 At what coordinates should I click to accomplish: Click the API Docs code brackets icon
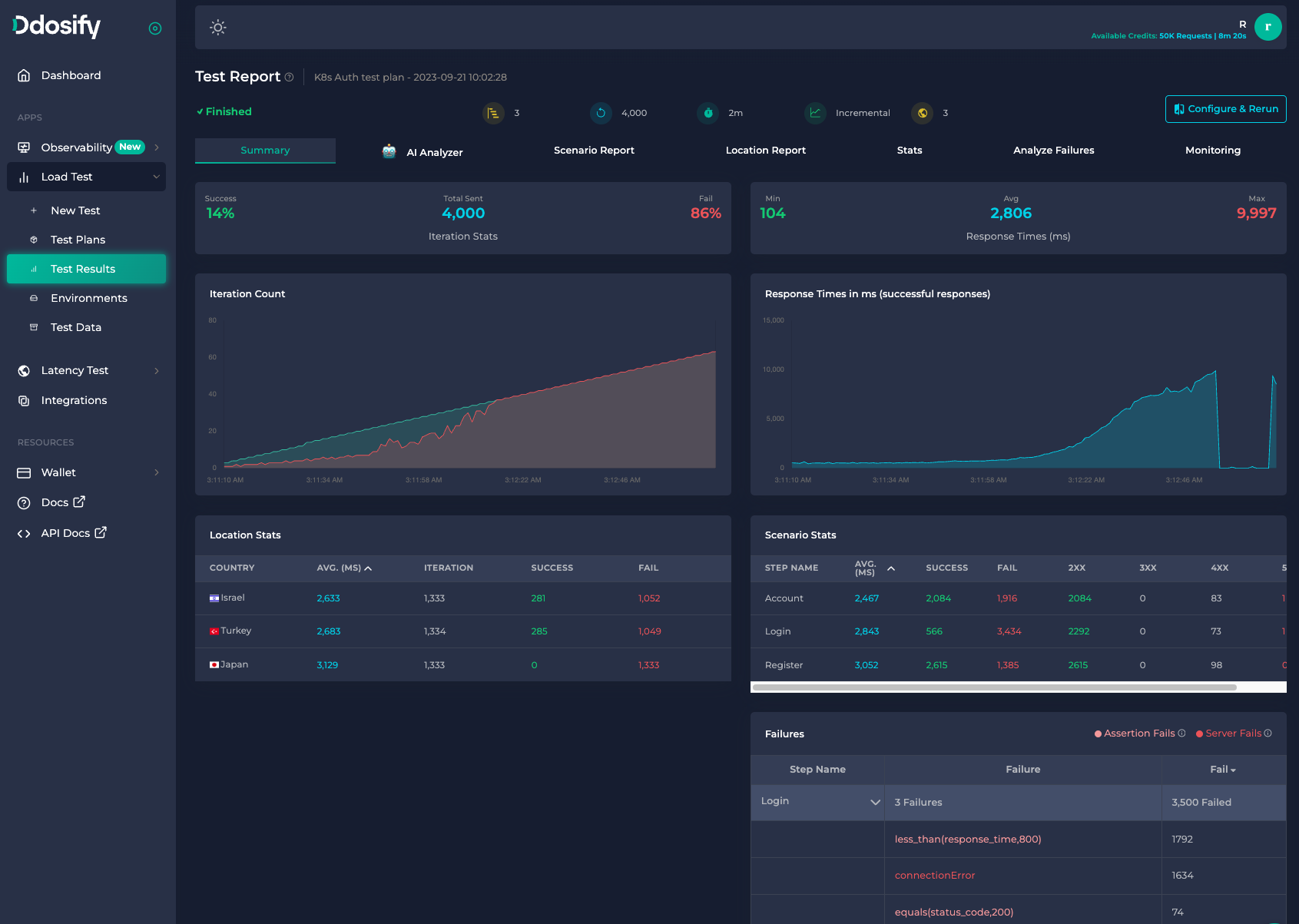coord(24,534)
